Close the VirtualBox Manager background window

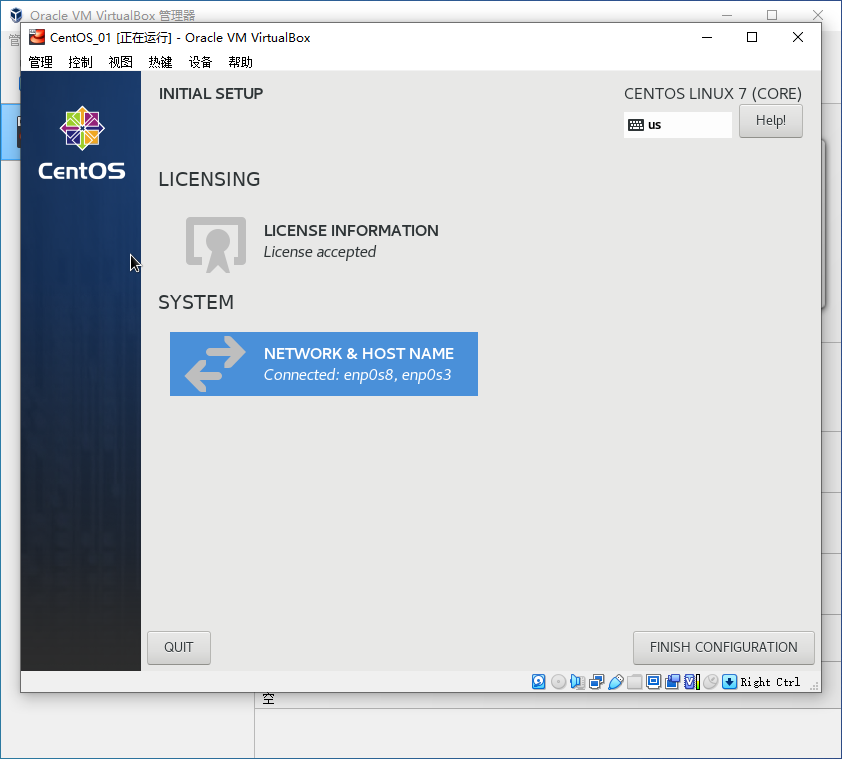pos(818,15)
